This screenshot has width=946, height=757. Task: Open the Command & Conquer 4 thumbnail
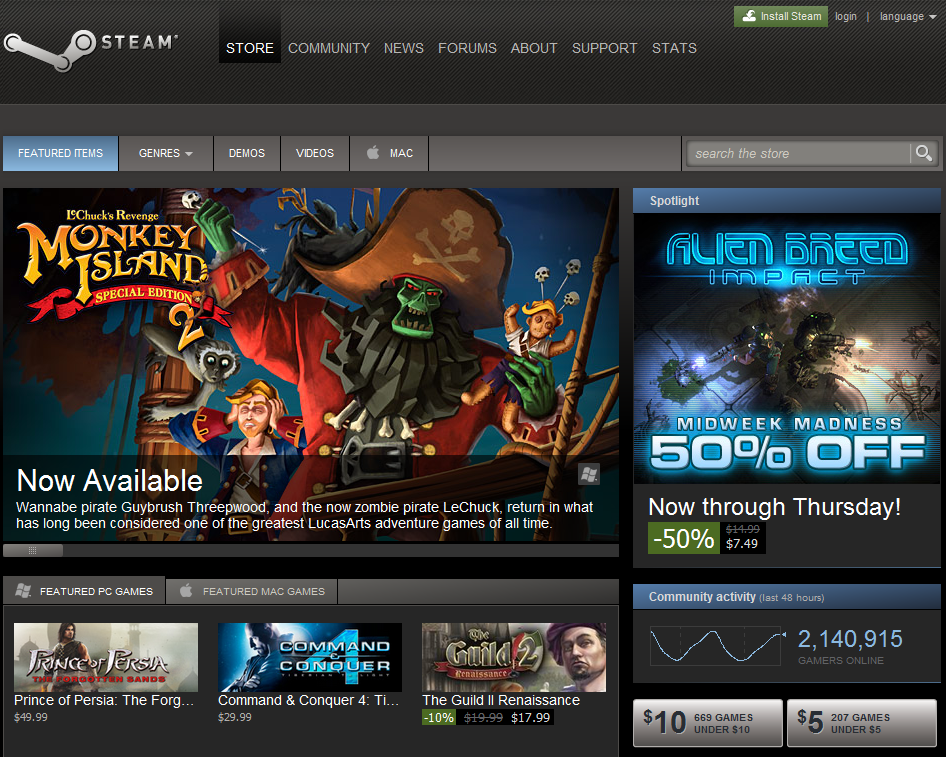point(310,657)
